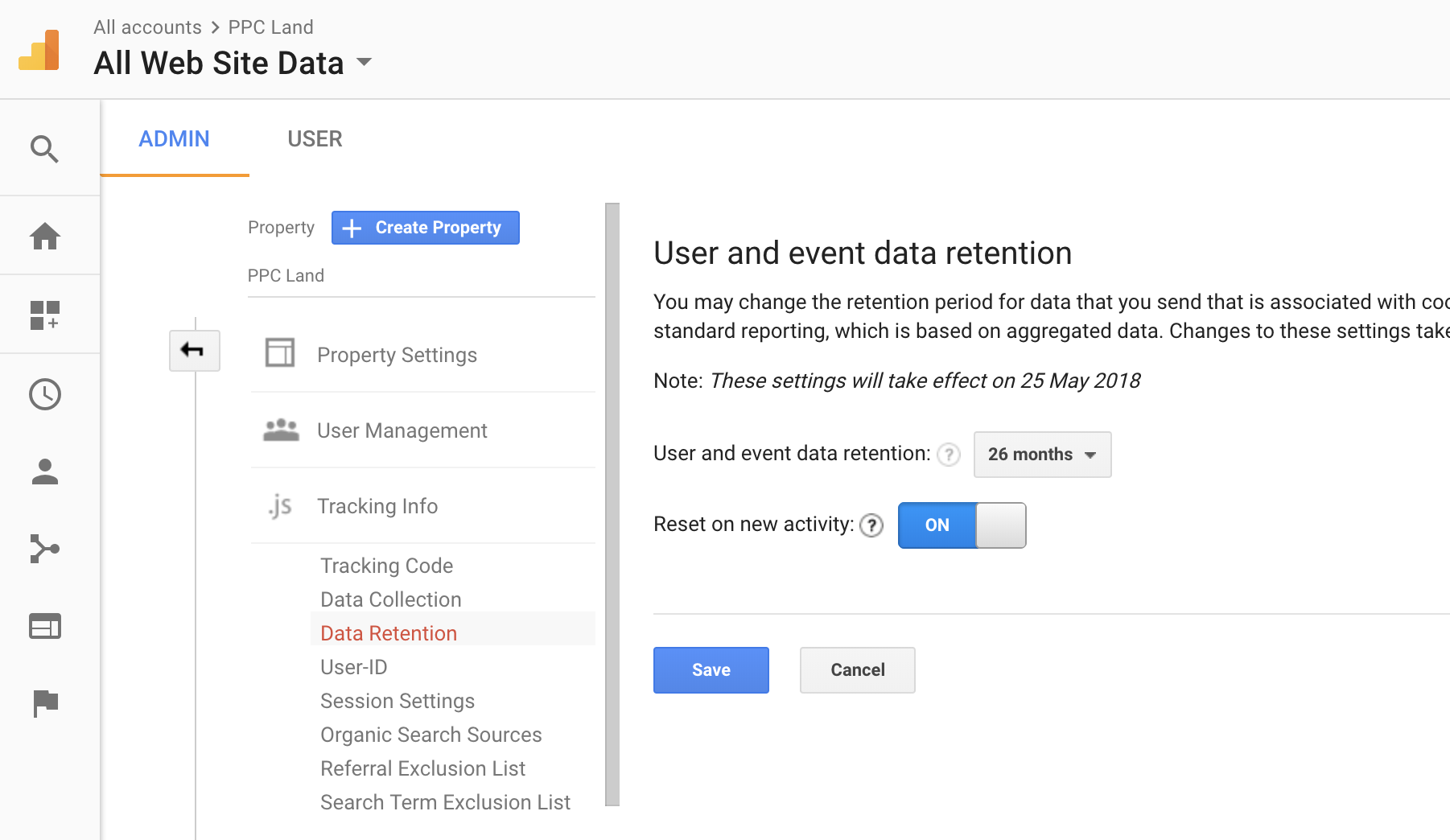
Task: Show help for data retention setting
Action: click(x=950, y=455)
